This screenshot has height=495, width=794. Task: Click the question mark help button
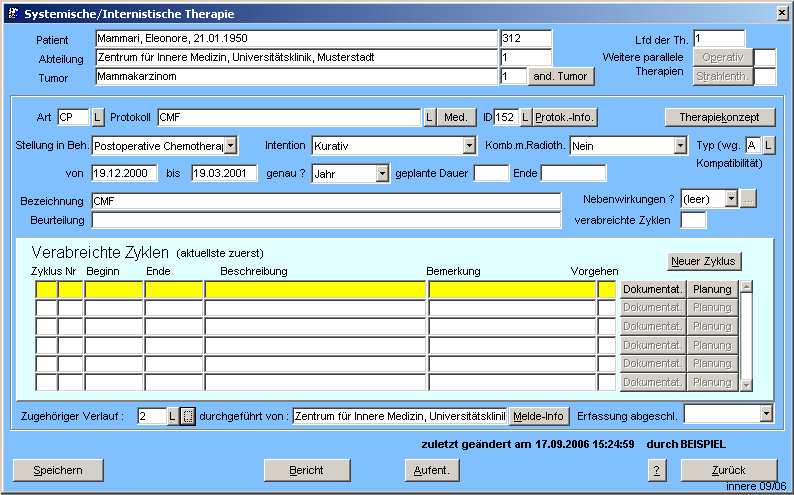click(656, 470)
